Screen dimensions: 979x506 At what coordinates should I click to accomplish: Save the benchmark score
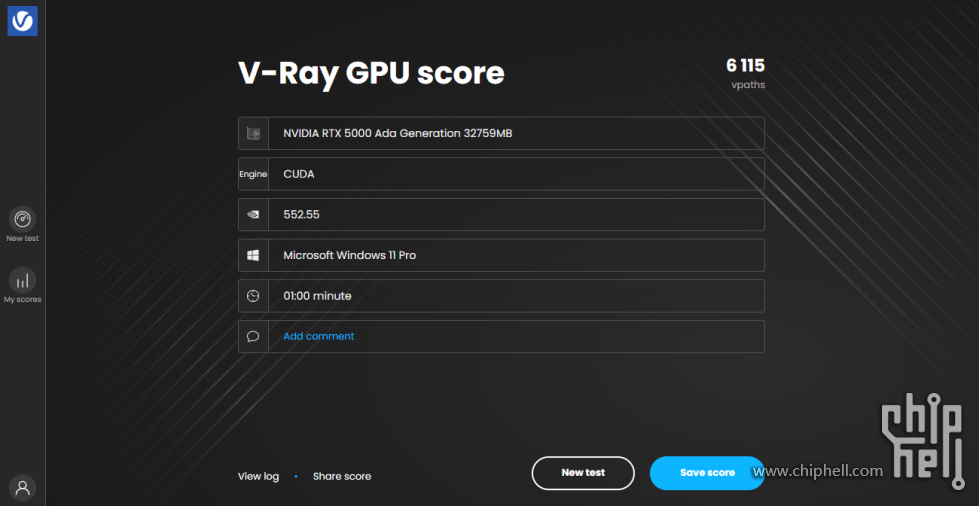(707, 473)
